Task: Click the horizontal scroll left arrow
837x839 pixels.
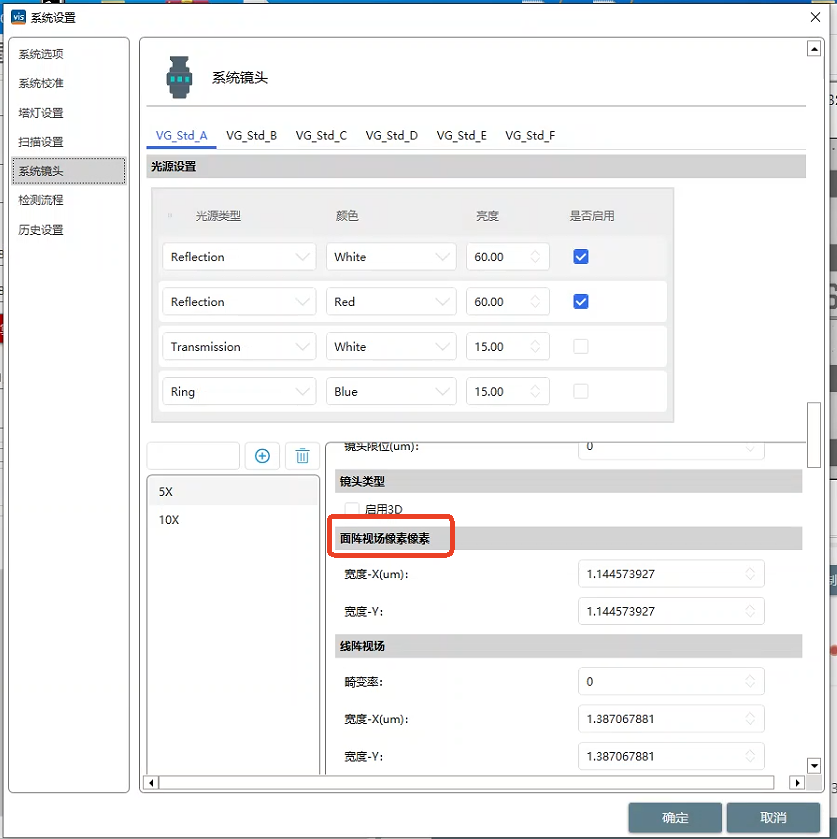Action: [152, 782]
